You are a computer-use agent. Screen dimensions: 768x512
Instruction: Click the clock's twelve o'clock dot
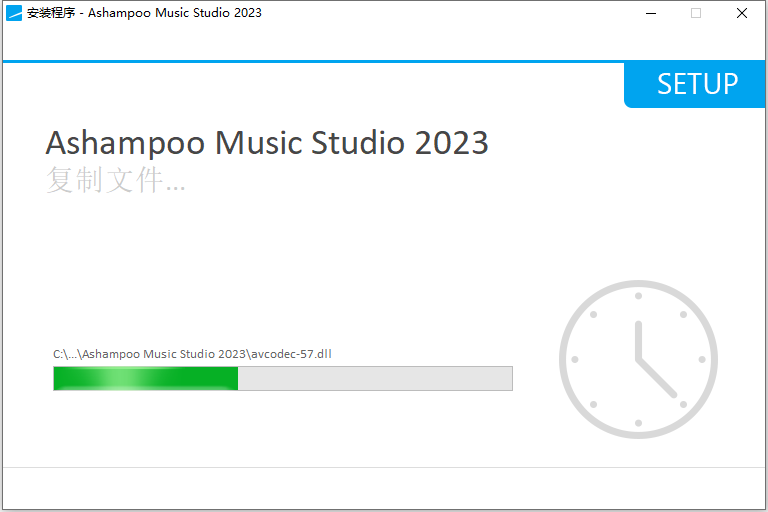tap(638, 296)
